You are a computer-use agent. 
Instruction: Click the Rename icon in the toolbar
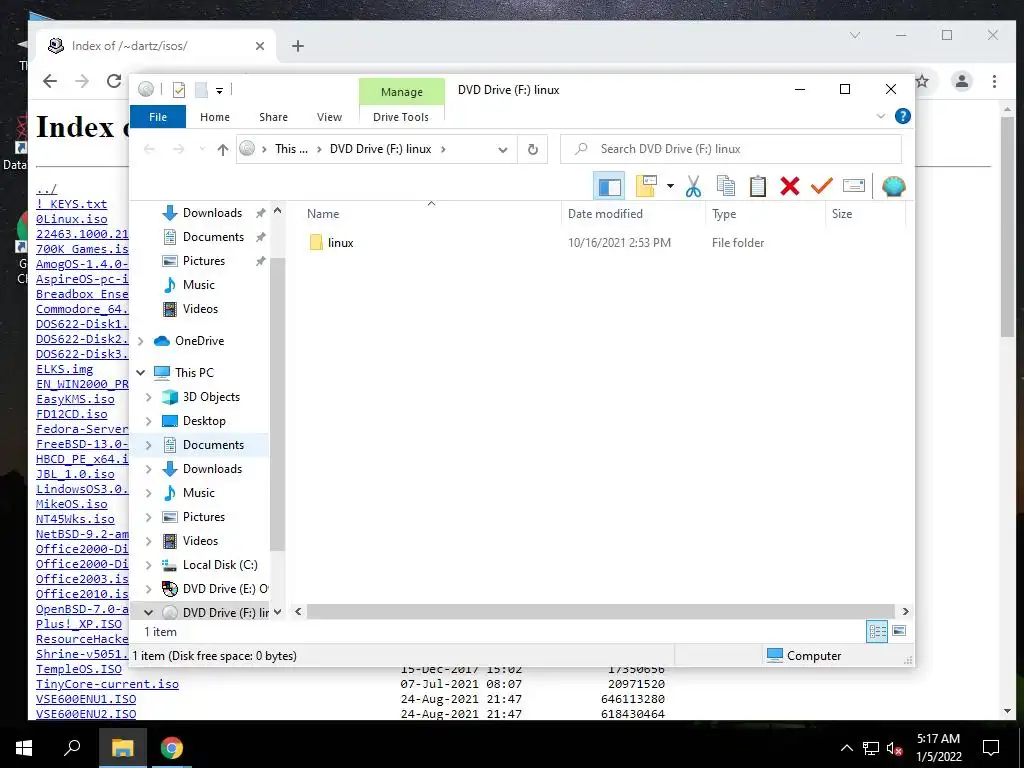click(x=854, y=186)
